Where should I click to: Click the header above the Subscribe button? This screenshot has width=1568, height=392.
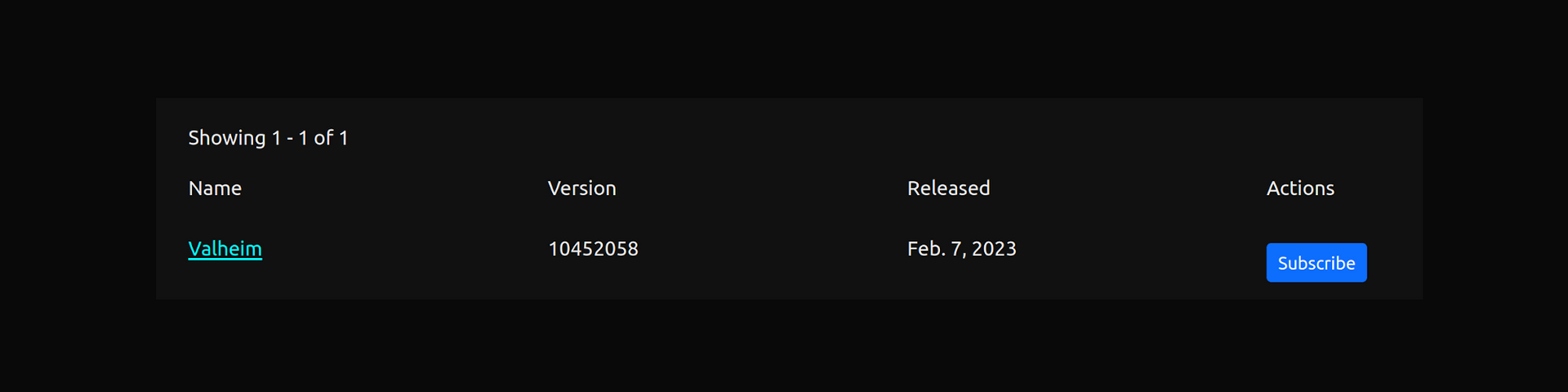point(1300,188)
